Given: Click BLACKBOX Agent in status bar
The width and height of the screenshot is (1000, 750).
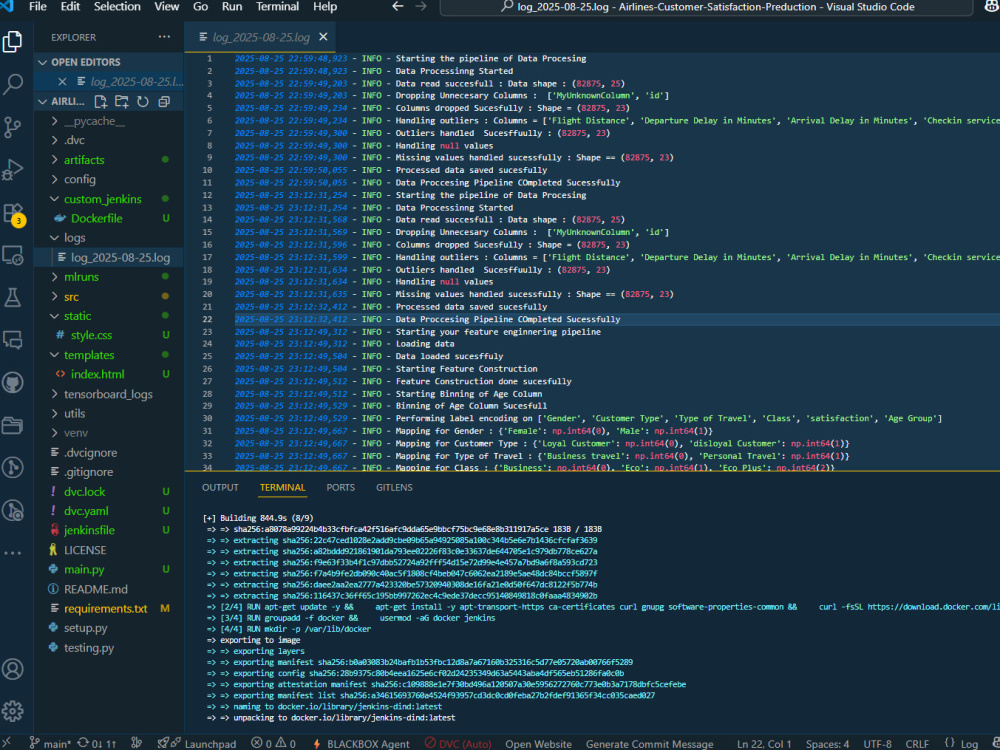Looking at the screenshot, I should pyautogui.click(x=361, y=744).
